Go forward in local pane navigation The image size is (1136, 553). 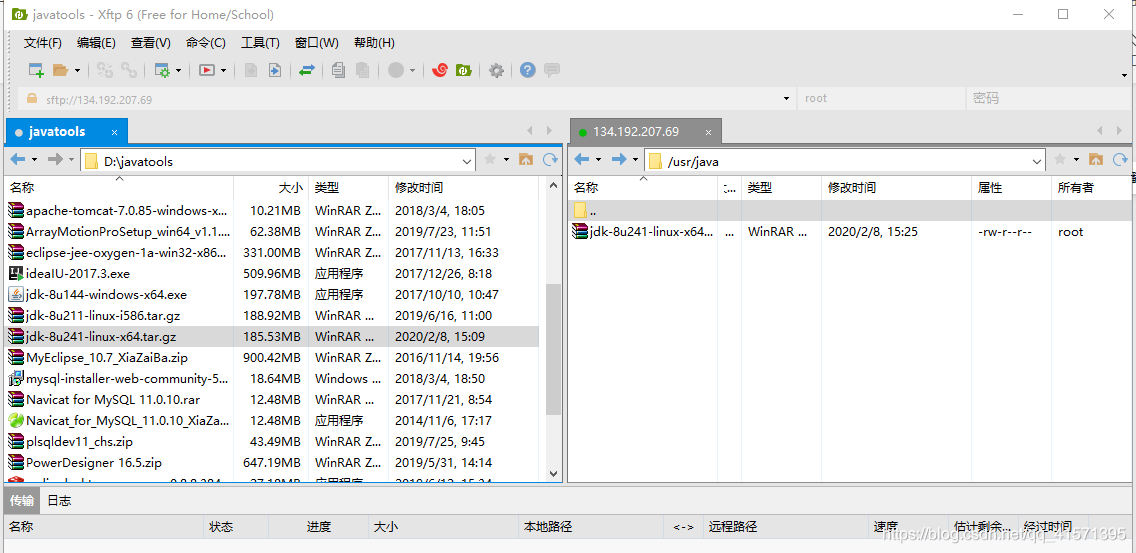pos(55,159)
